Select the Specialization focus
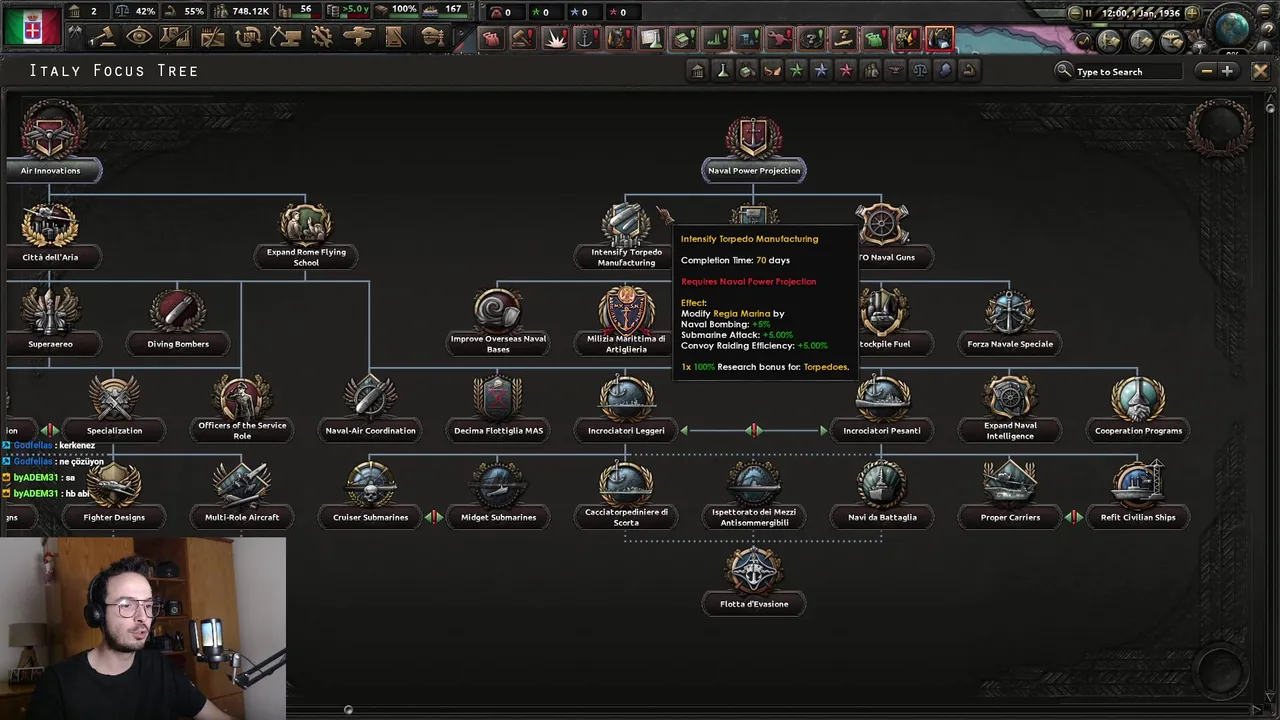1280x720 pixels. 114,410
